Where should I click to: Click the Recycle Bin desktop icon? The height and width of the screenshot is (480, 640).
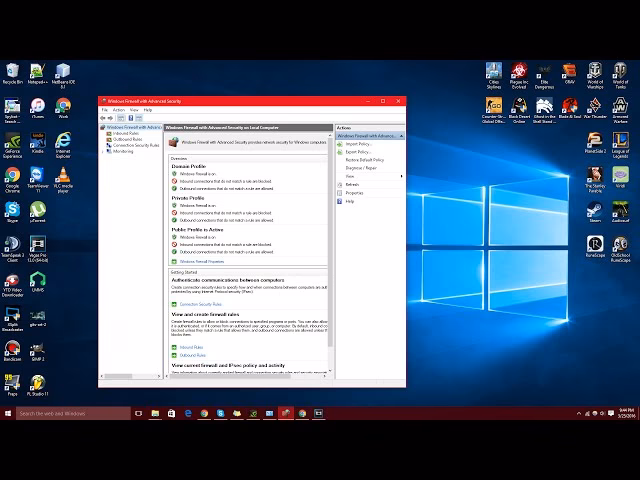13,74
